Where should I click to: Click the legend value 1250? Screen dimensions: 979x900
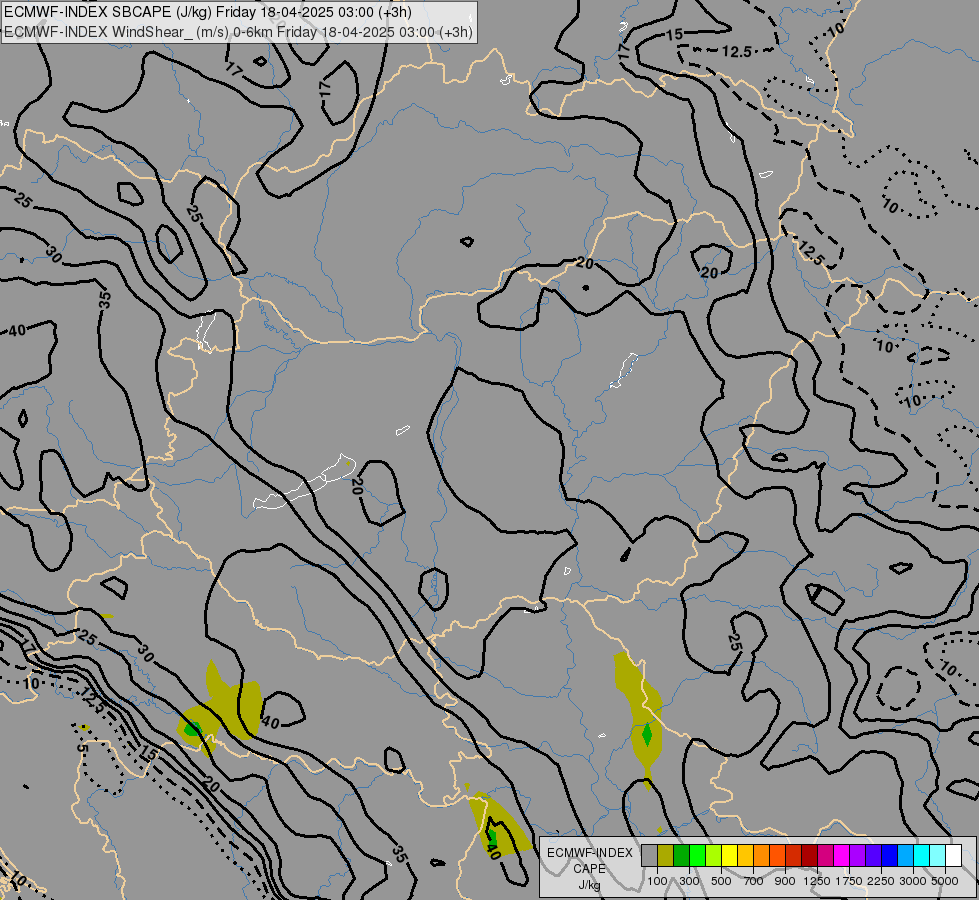click(817, 881)
